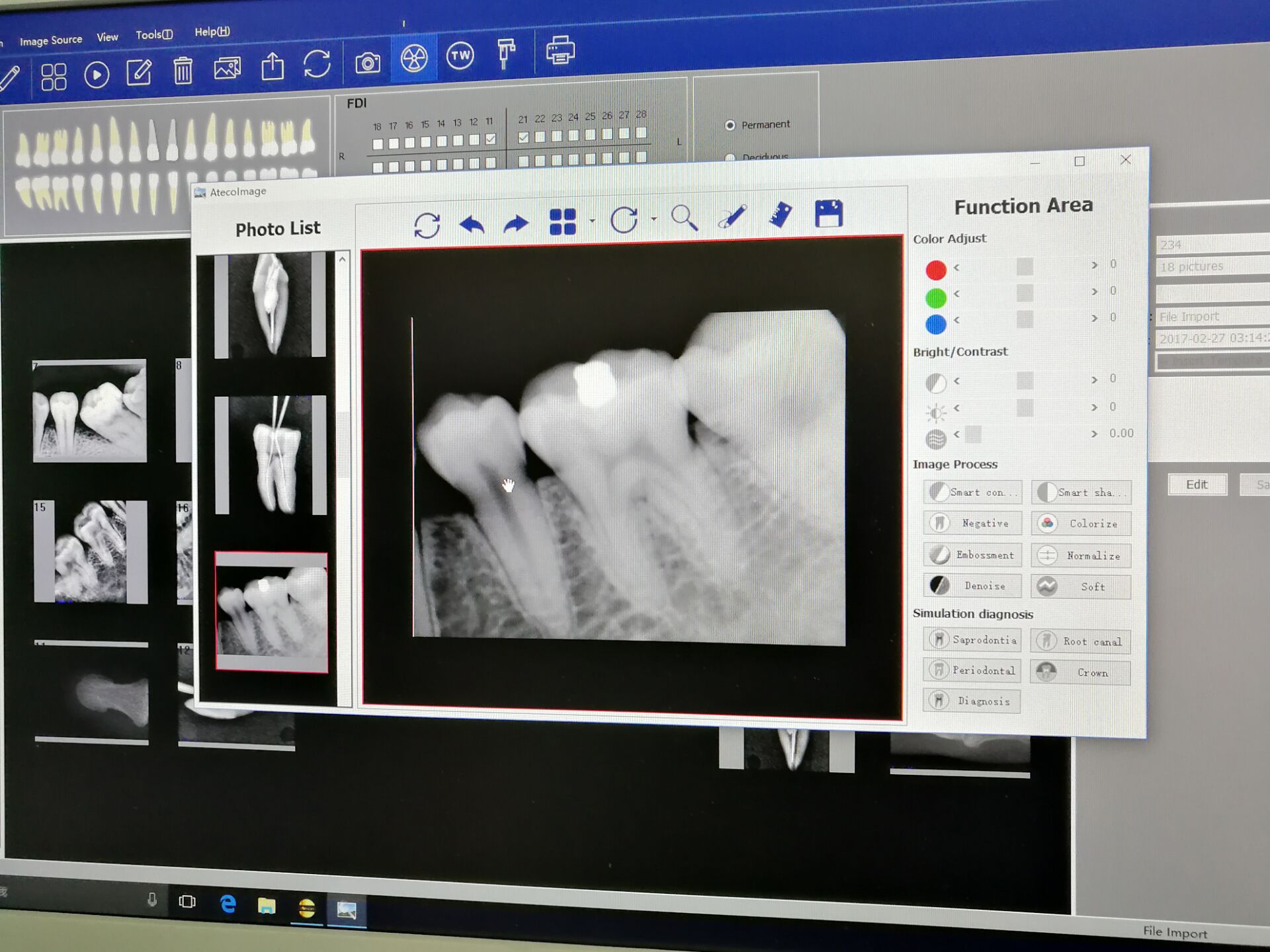Click the undo arrow icon
Viewport: 1270px width, 952px height.
click(472, 225)
